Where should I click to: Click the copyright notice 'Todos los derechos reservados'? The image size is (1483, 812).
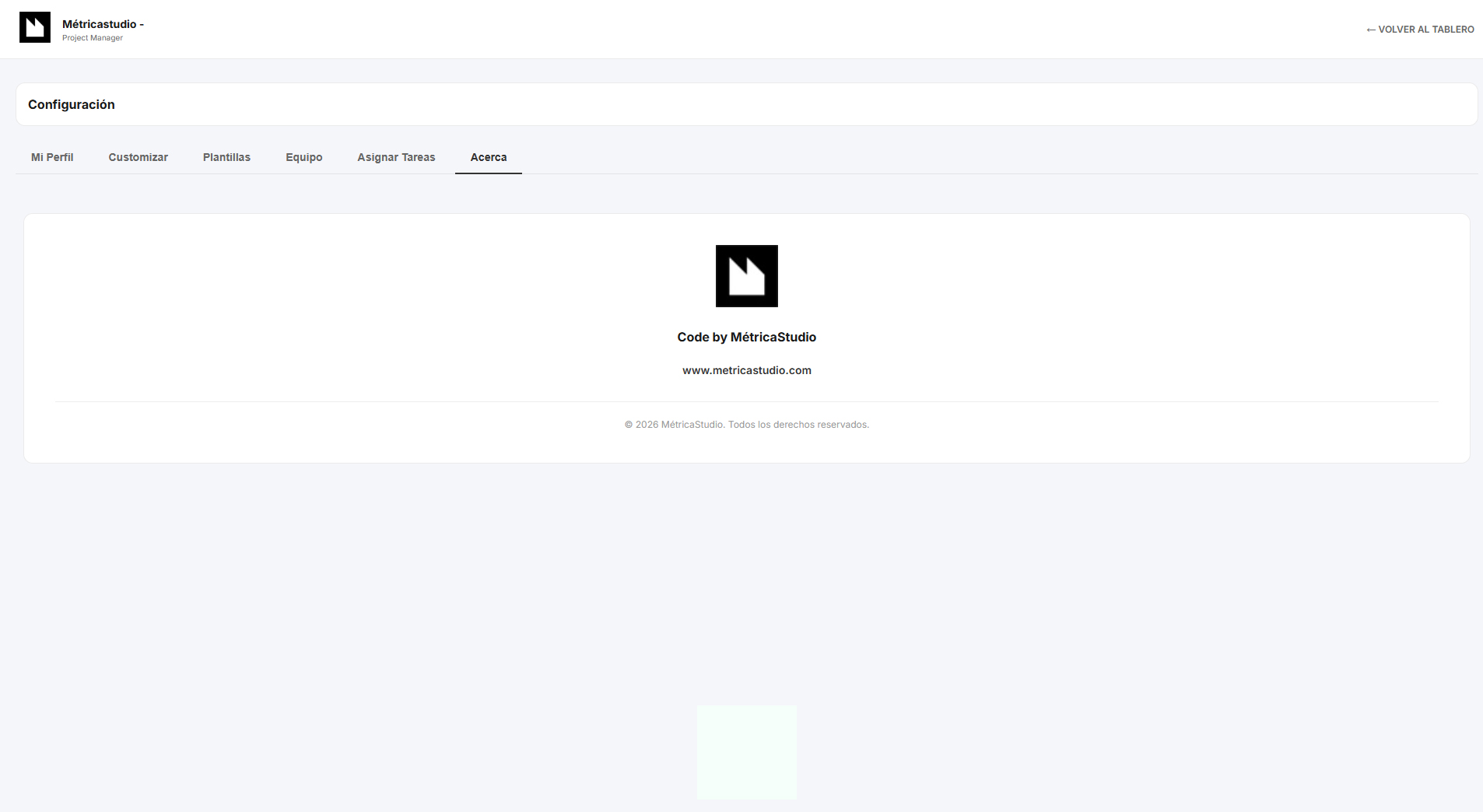click(798, 425)
